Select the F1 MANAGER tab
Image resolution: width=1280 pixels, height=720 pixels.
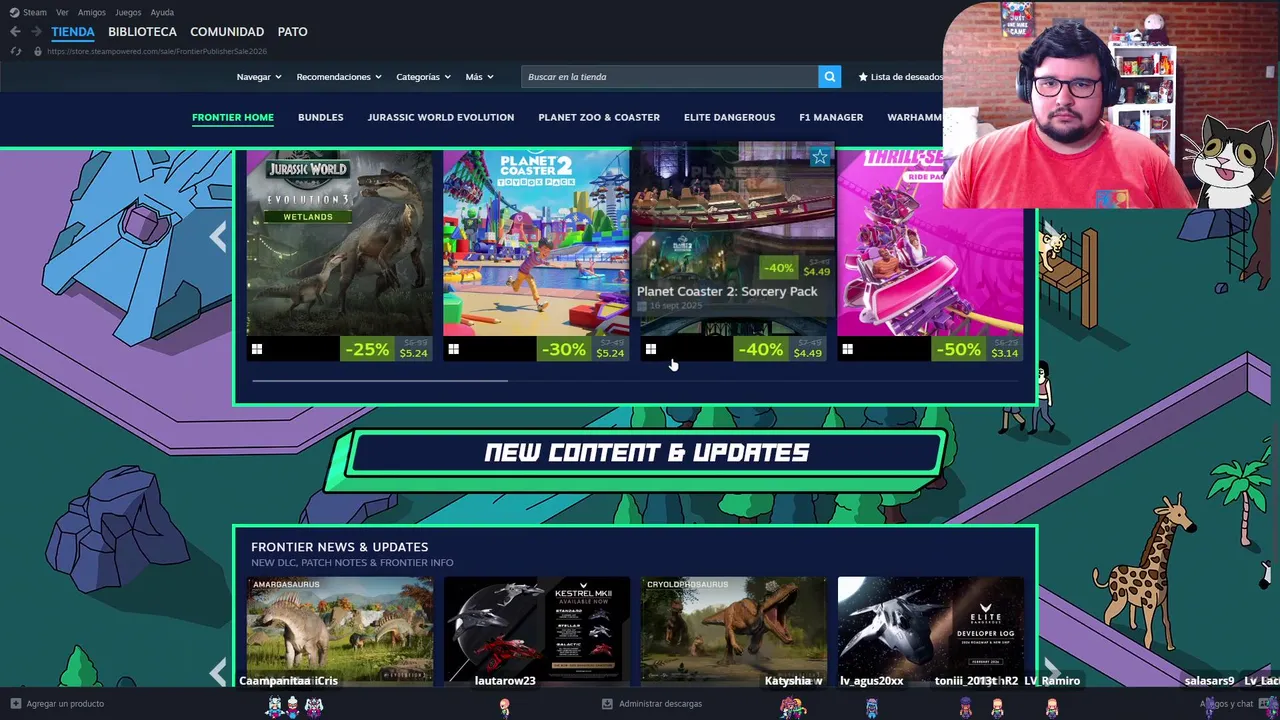(x=831, y=117)
